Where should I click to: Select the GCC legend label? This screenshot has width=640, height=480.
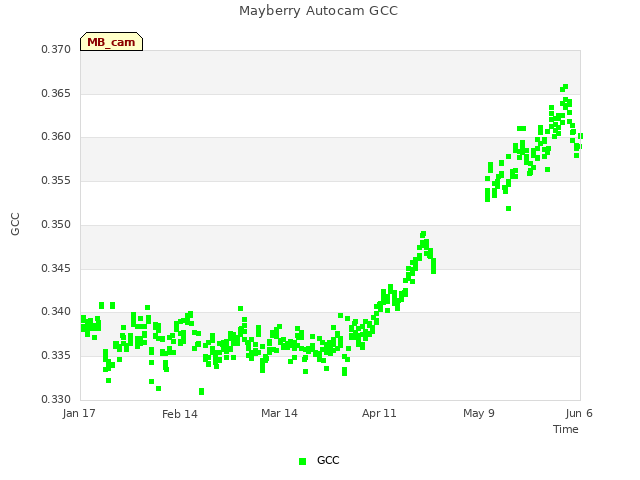328,460
